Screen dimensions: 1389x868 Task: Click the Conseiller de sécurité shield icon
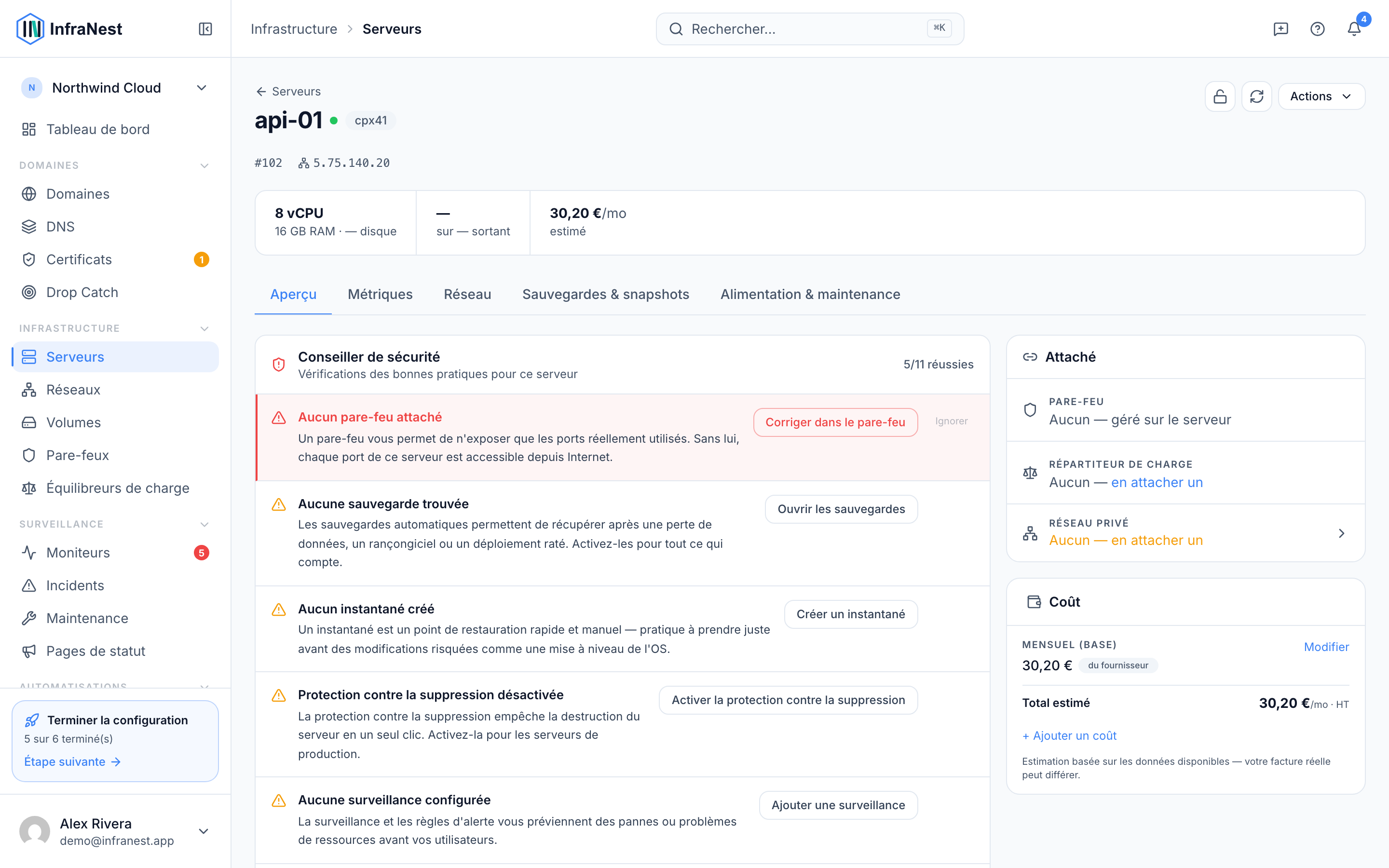pyautogui.click(x=279, y=365)
